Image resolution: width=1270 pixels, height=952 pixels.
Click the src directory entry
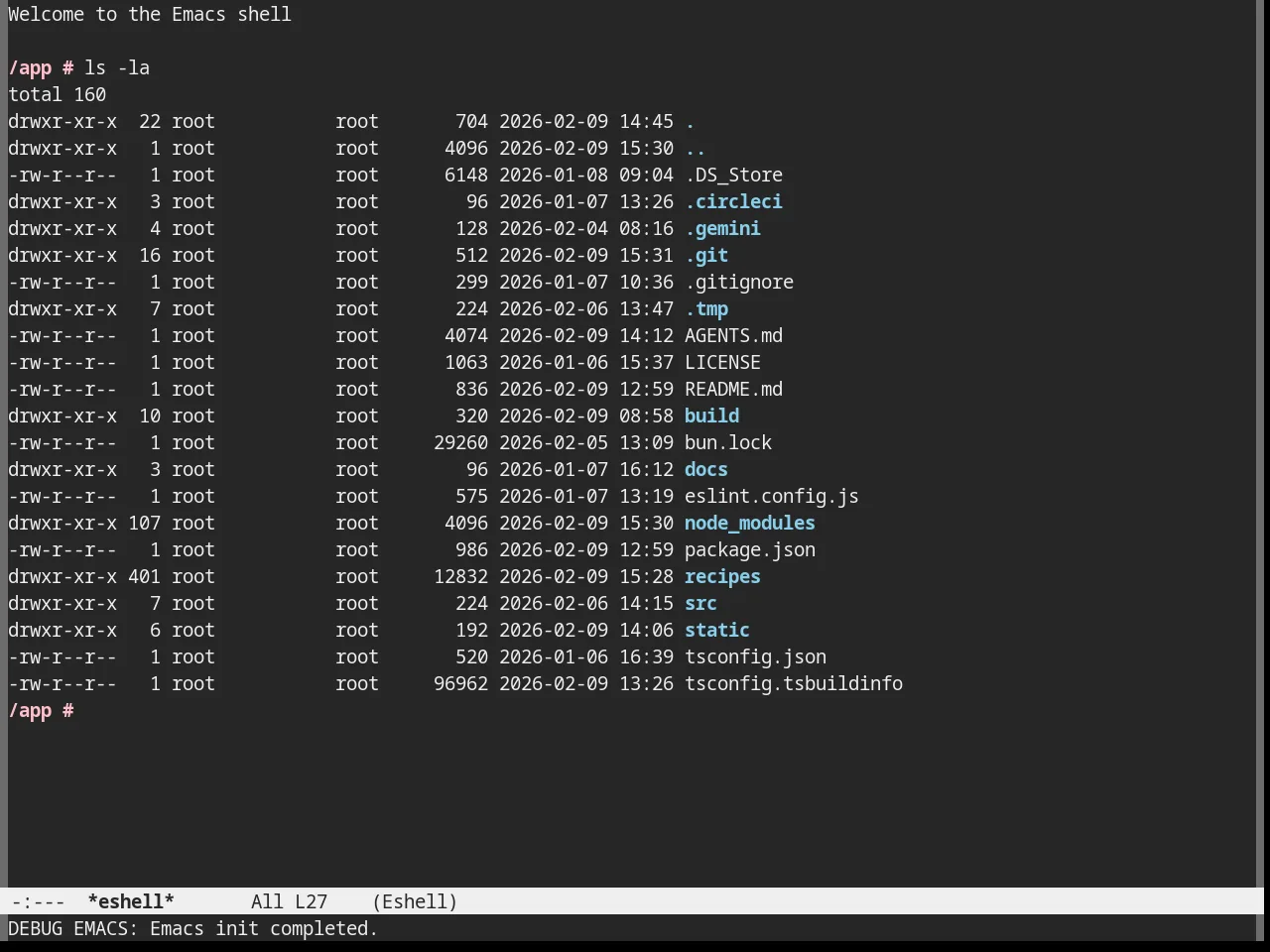click(x=700, y=603)
